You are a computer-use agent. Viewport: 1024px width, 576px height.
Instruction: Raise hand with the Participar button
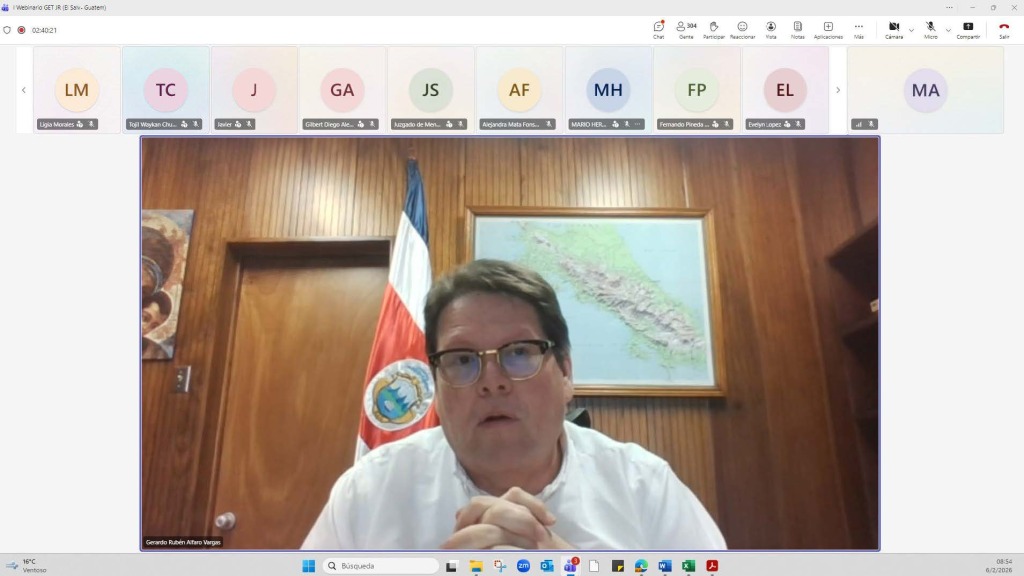(x=714, y=29)
